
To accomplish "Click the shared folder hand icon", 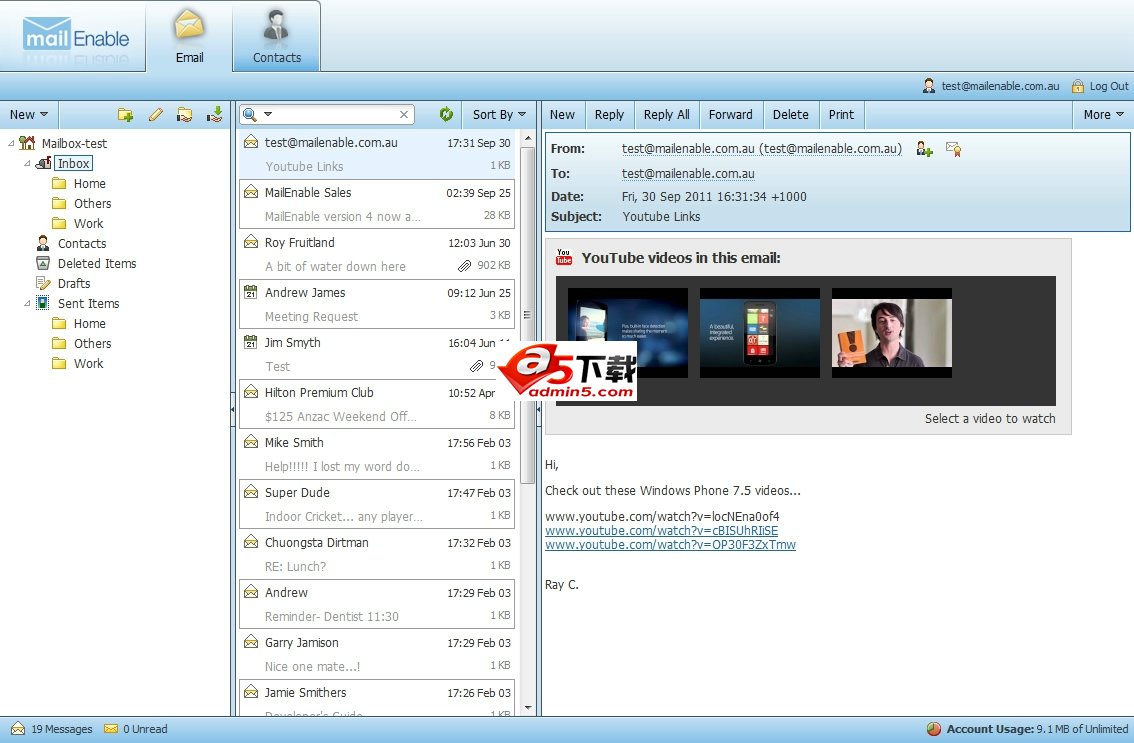I will (184, 115).
